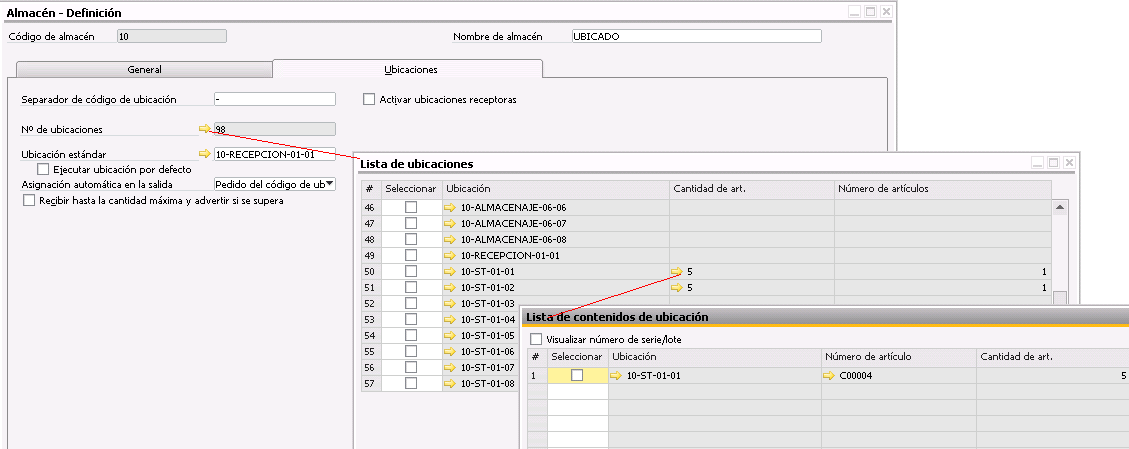Image resolution: width=1129 pixels, height=449 pixels.
Task: Select checkbox for row 50 location
Action: point(410,271)
